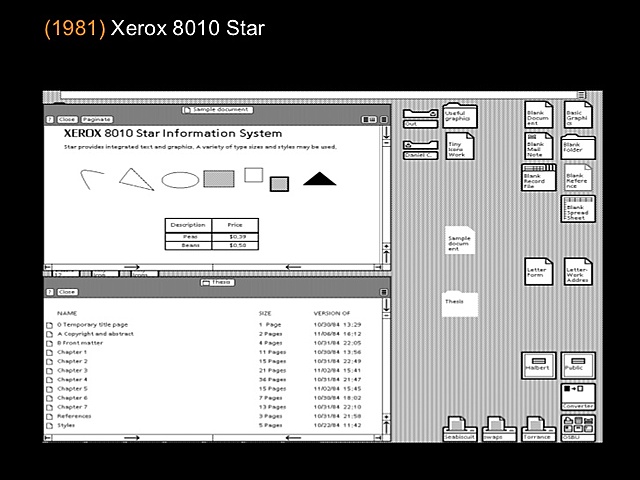The height and width of the screenshot is (480, 640).
Task: Select the Blank Mail Note icon
Action: coord(538,146)
